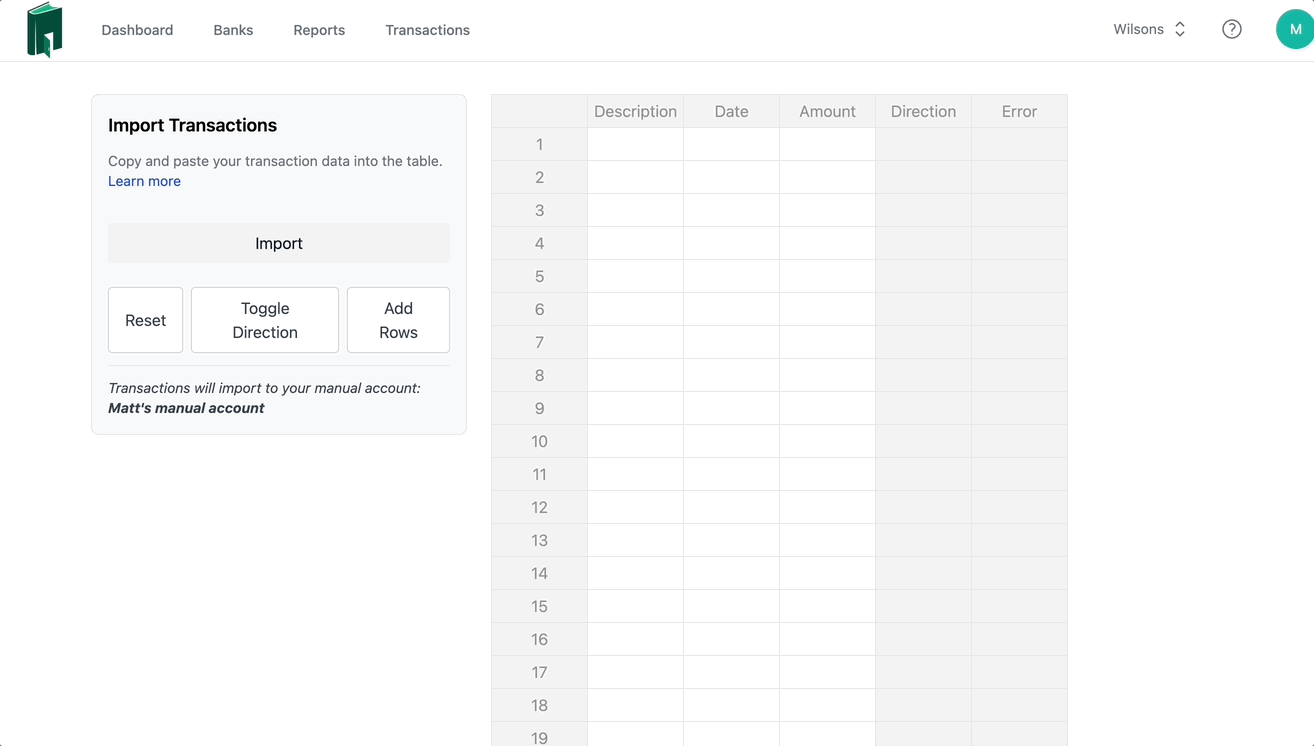Select the Description column header
The height and width of the screenshot is (746, 1314).
coord(635,111)
